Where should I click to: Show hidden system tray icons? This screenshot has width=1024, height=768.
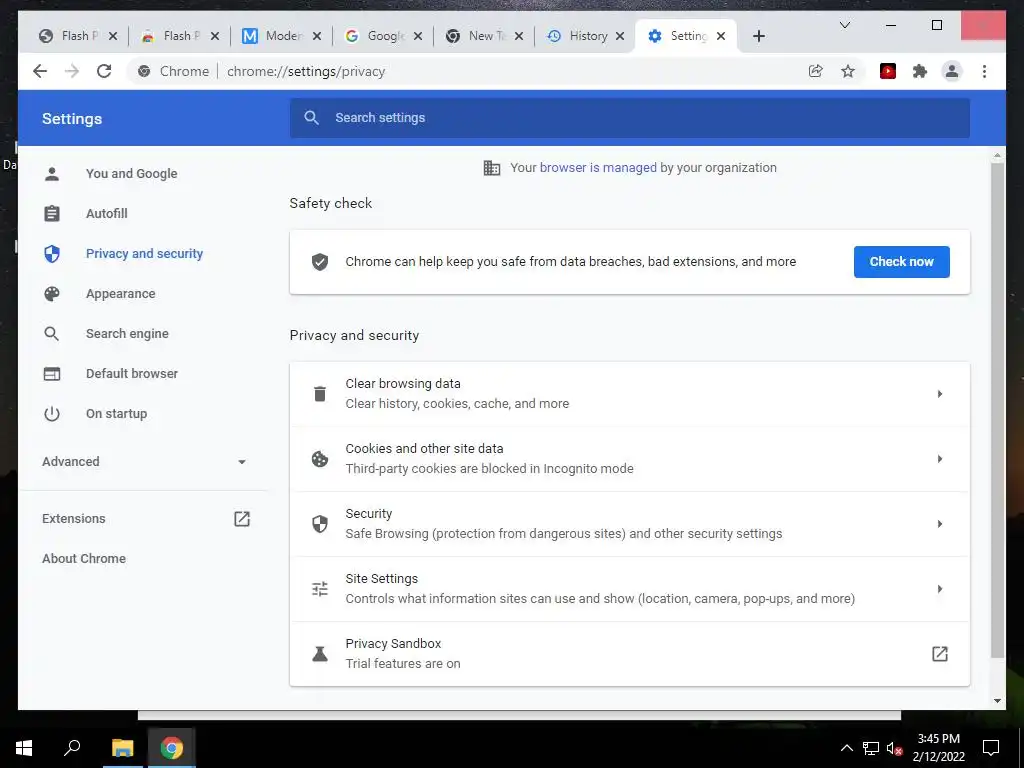tap(846, 748)
